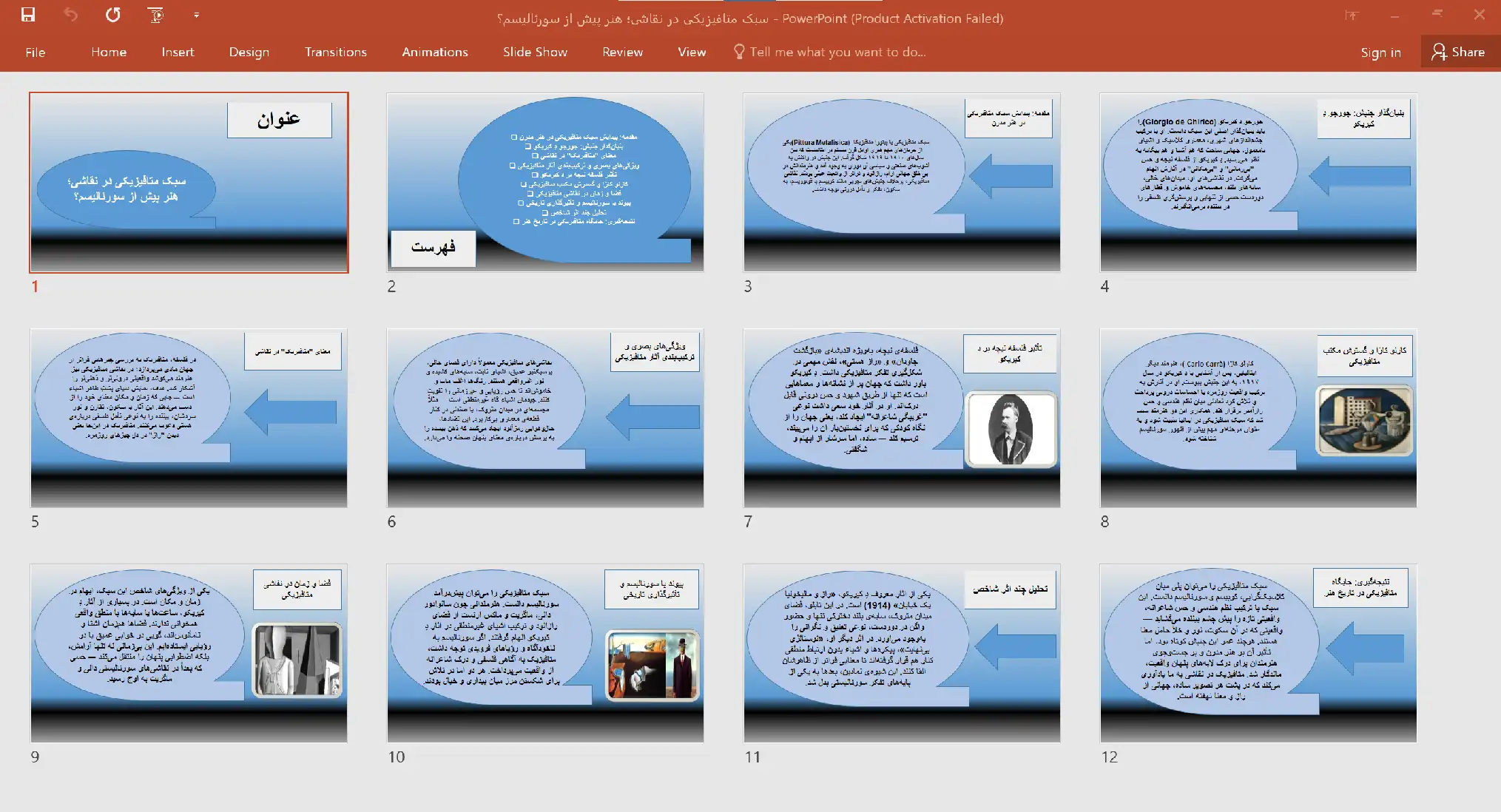Click the Repeat circular arrow icon
Viewport: 1501px width, 812px height.
[113, 15]
